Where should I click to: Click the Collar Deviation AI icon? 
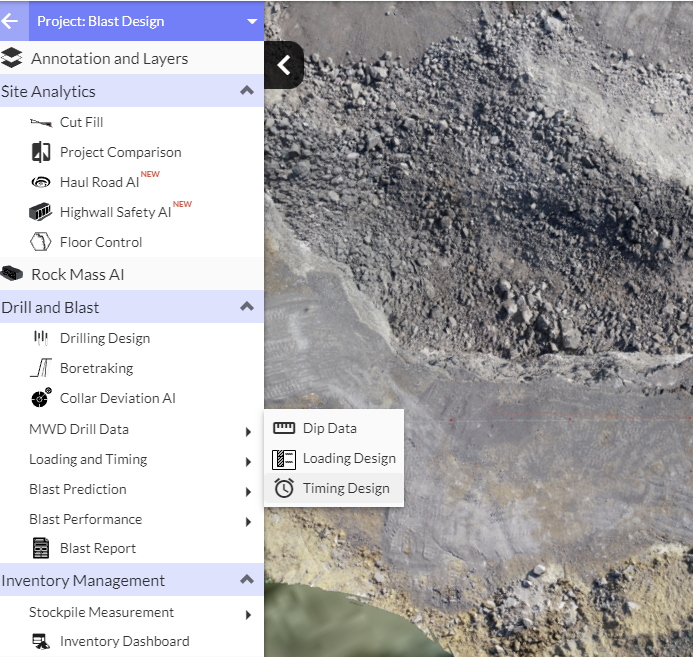pyautogui.click(x=41, y=398)
